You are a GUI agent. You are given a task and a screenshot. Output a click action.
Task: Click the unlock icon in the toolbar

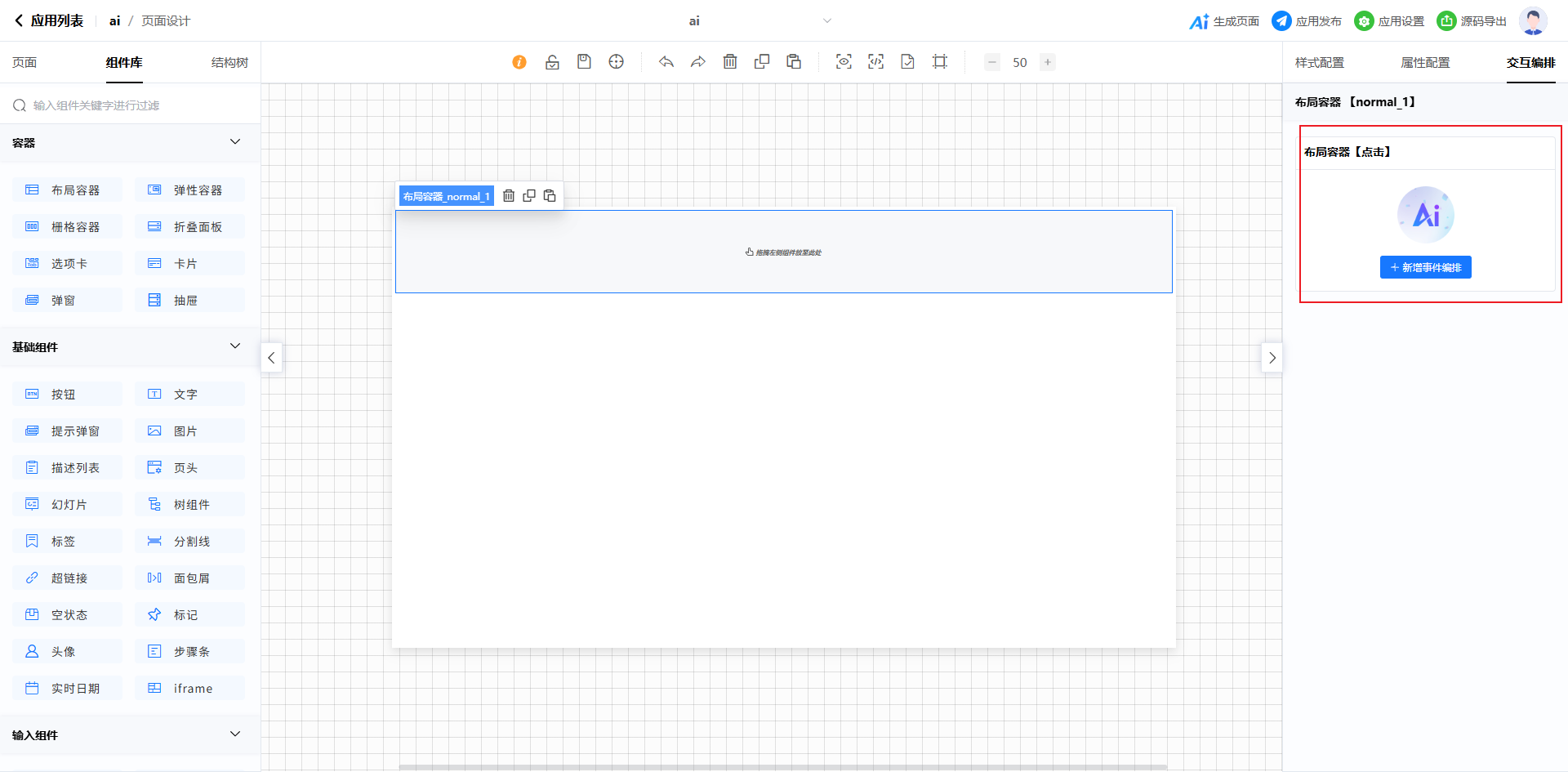coord(552,62)
